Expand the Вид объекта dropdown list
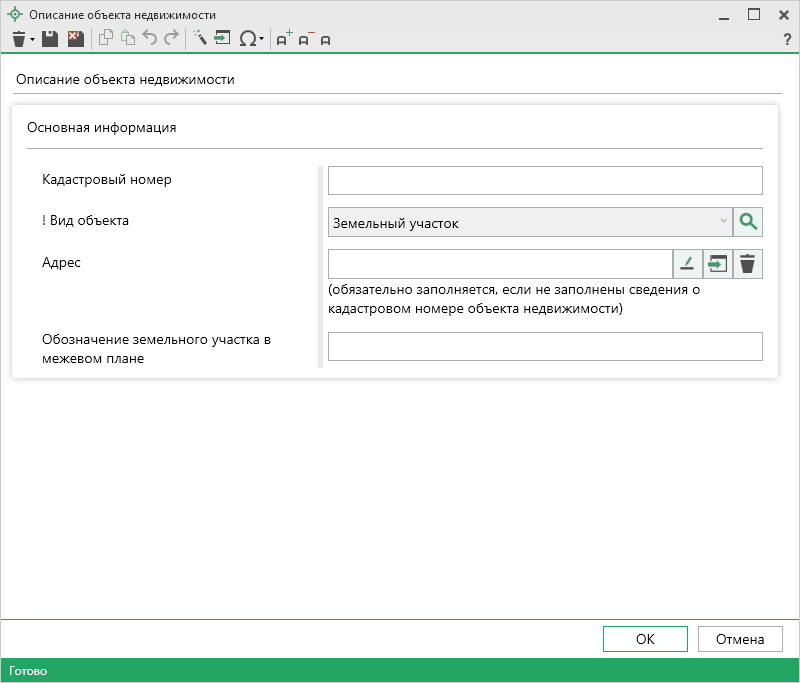The image size is (800, 683). coord(723,222)
